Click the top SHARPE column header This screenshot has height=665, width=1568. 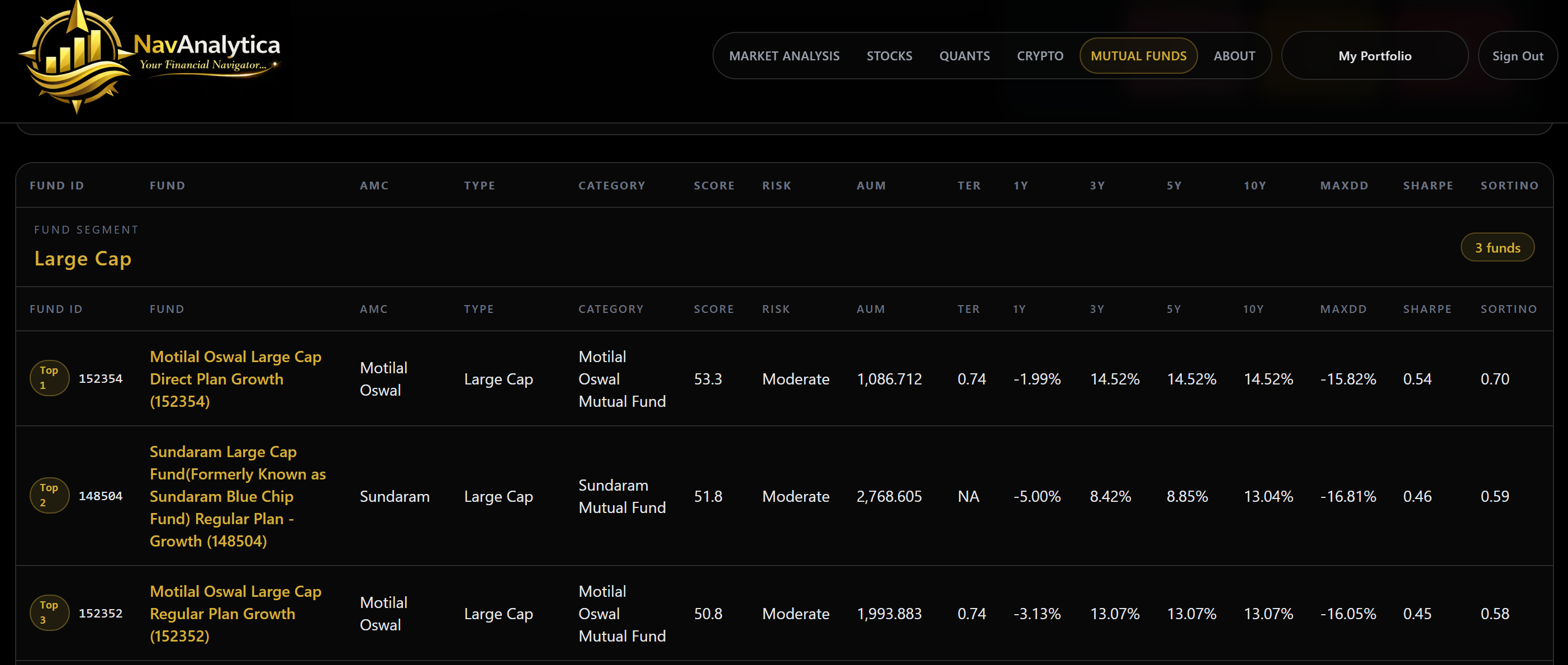[1428, 186]
